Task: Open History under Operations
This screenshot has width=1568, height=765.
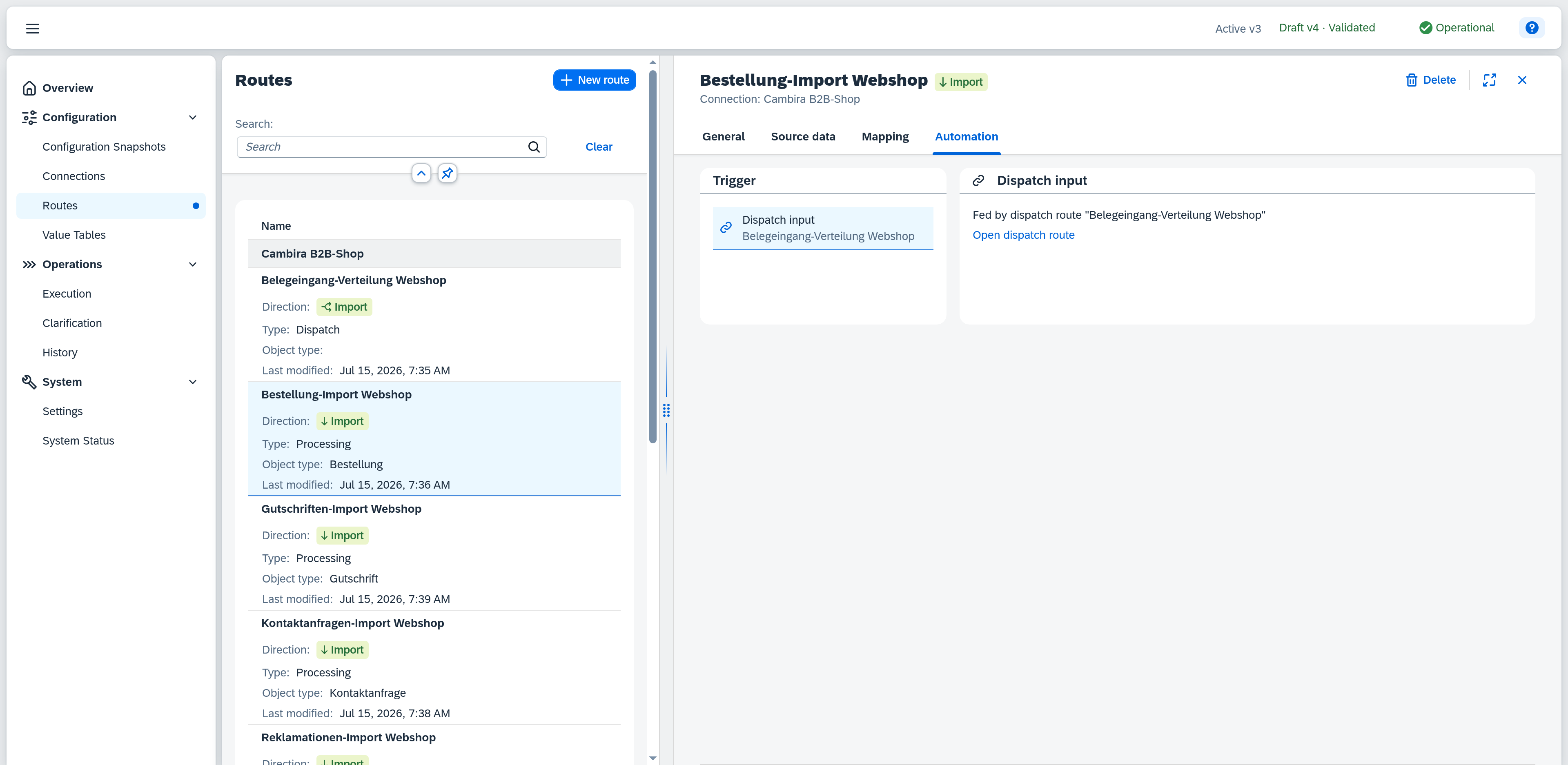Action: (111, 352)
